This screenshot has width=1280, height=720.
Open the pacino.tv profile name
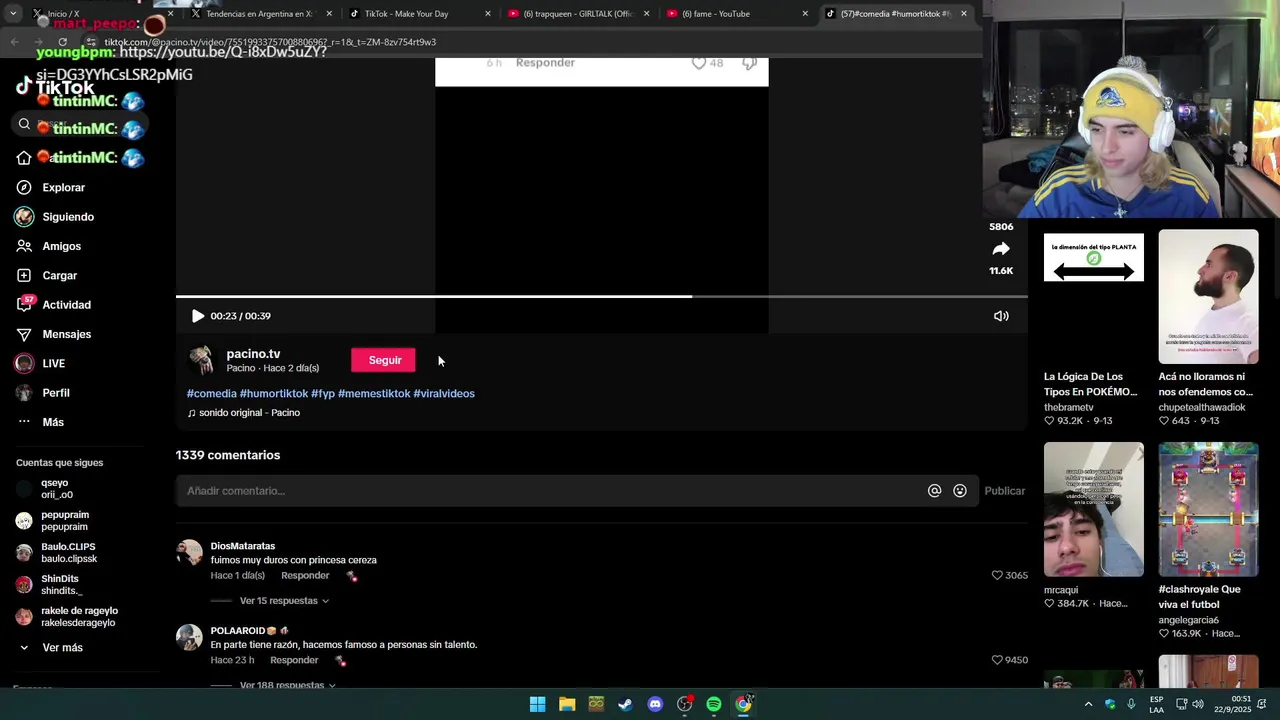253,354
